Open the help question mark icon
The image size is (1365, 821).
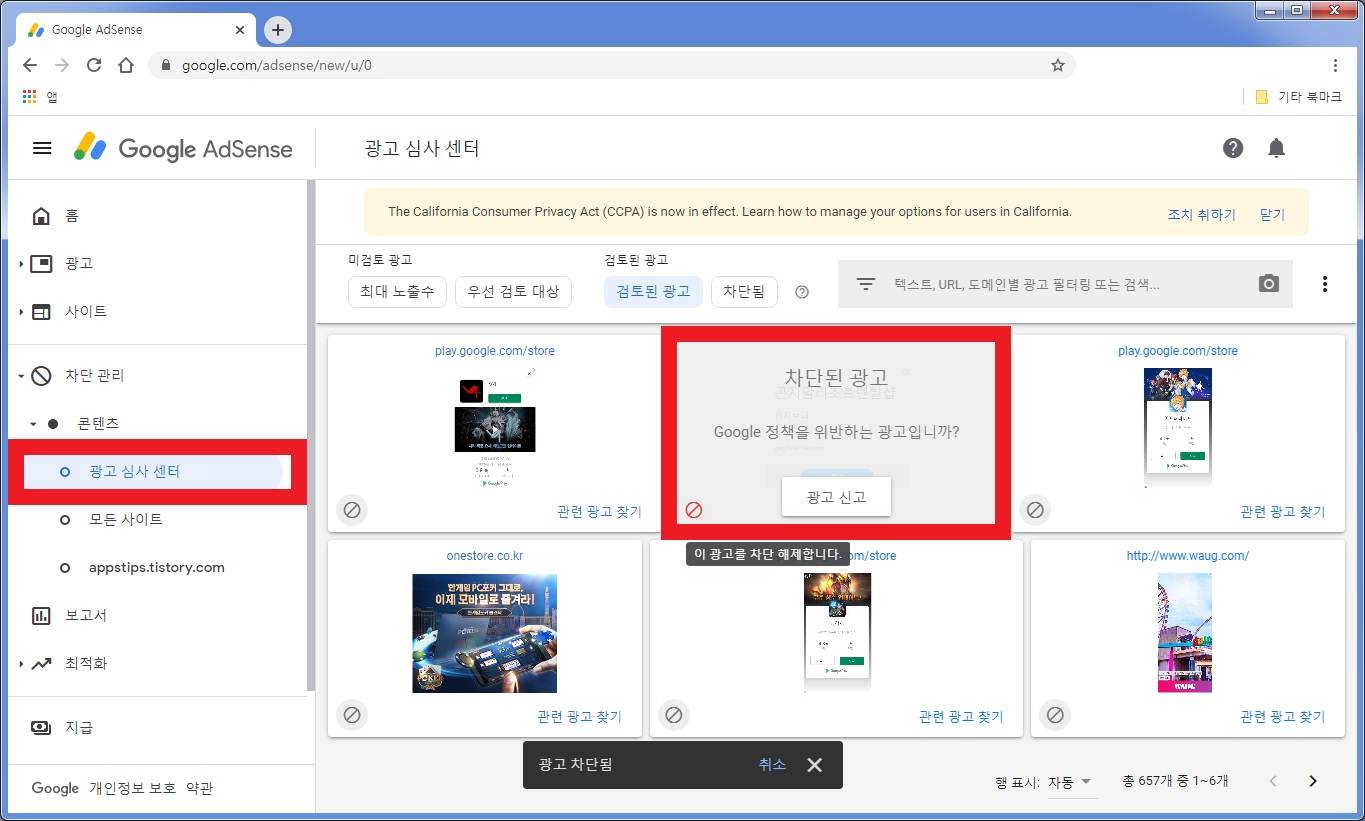coord(1233,148)
